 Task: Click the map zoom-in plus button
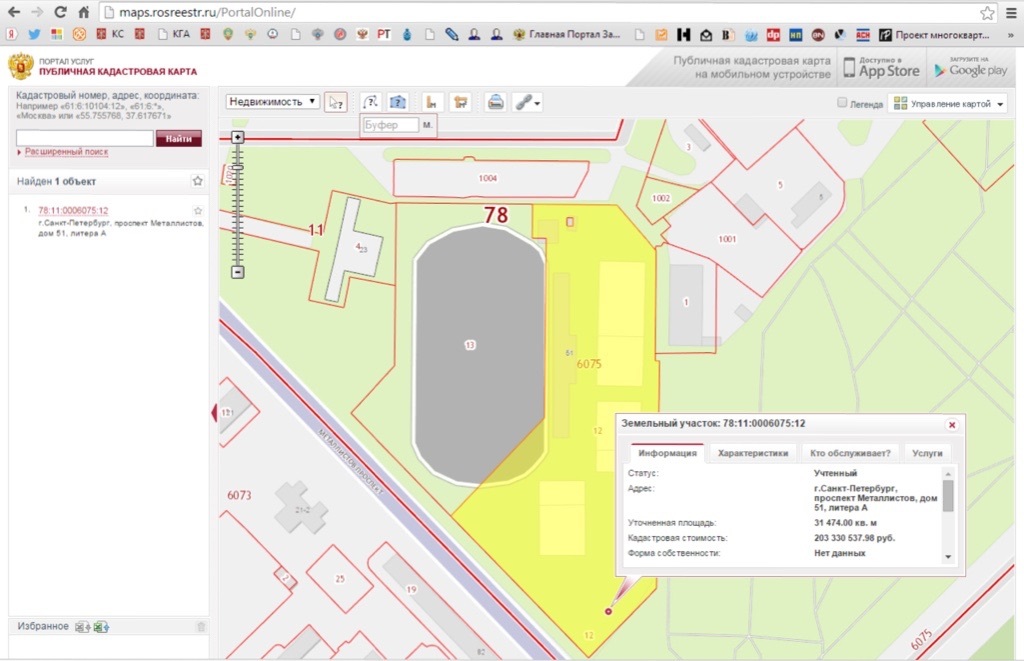[x=237, y=136]
